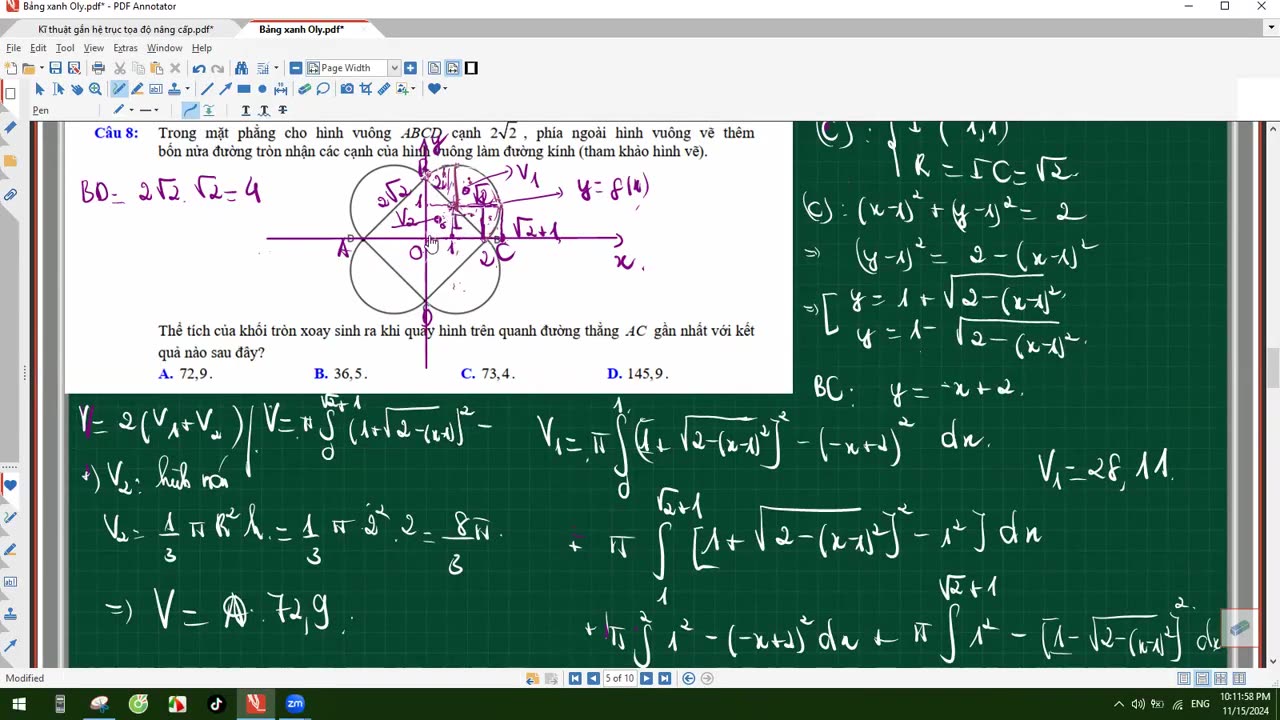
Task: Expand the Open file dropdown arrow
Action: tap(41, 68)
